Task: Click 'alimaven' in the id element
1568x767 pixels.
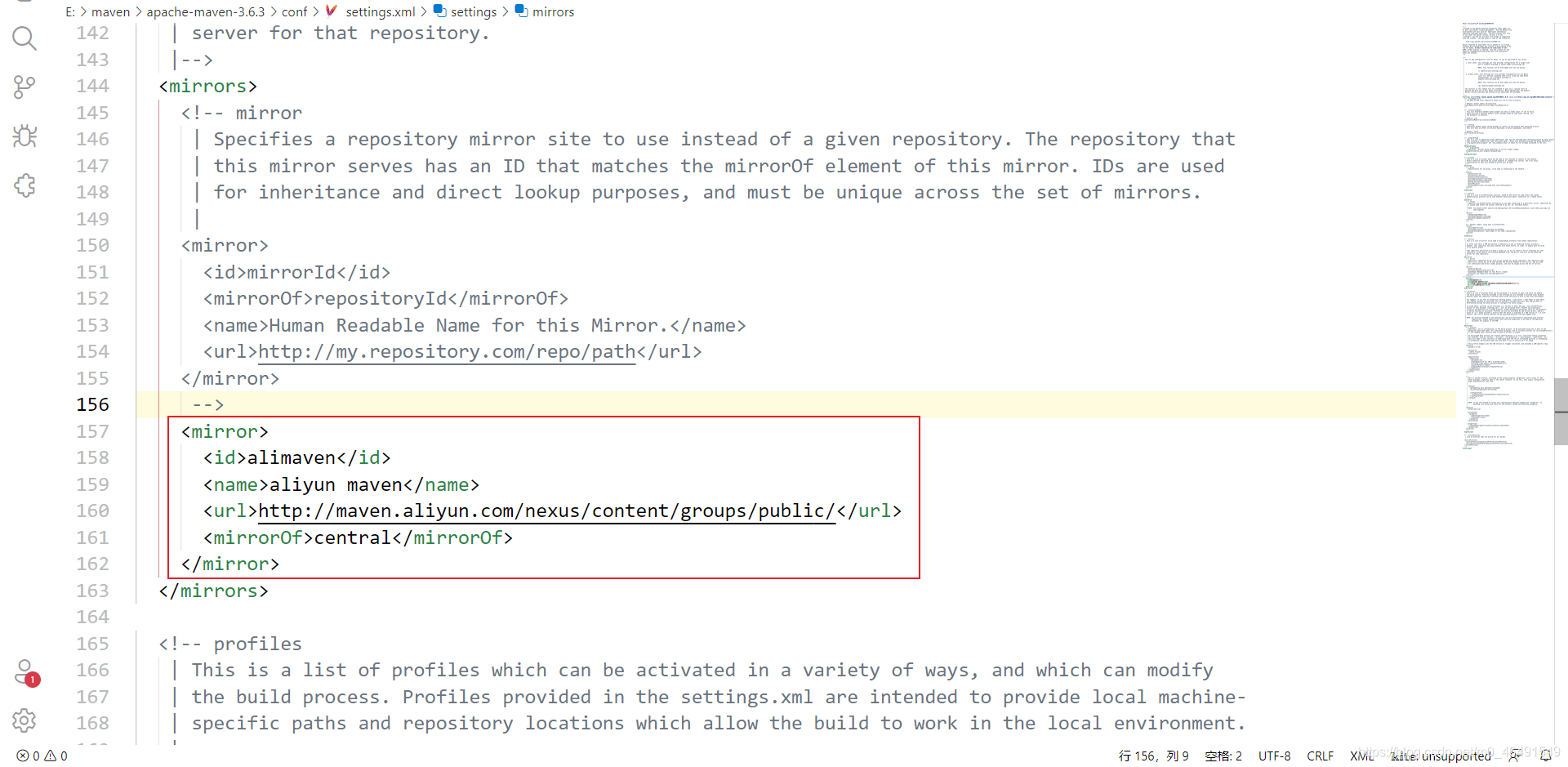Action: tap(292, 458)
